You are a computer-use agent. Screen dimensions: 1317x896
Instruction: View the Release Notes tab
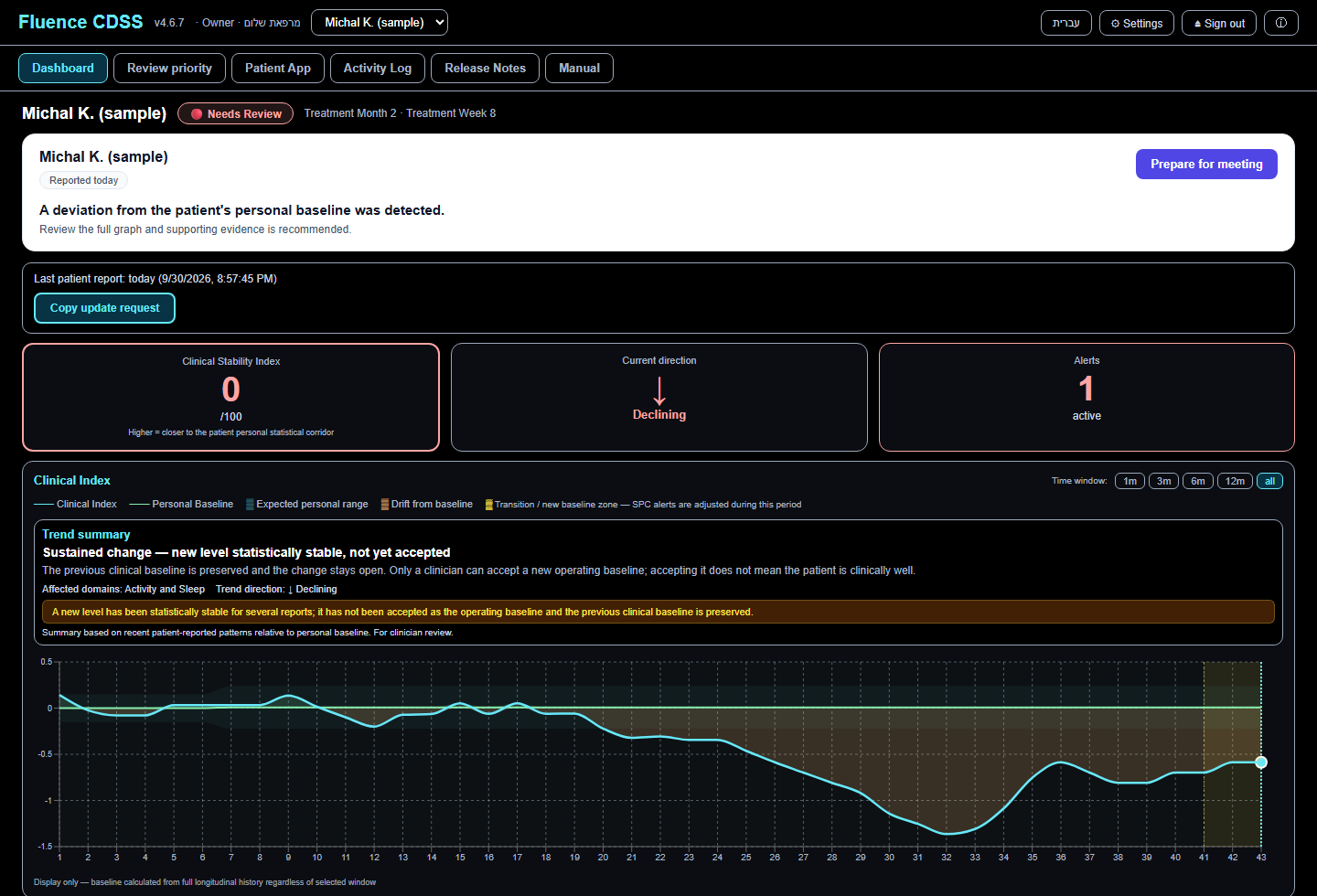[486, 69]
